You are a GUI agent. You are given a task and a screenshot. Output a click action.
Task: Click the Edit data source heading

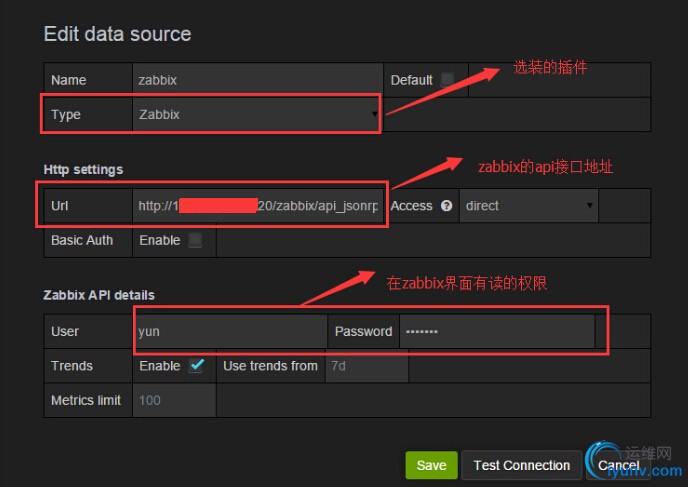point(117,34)
